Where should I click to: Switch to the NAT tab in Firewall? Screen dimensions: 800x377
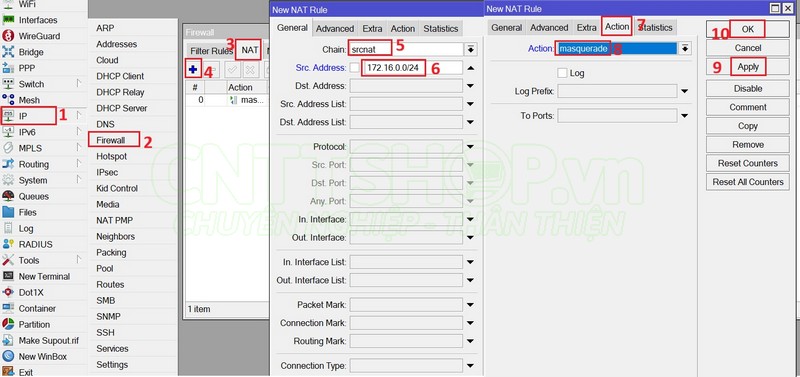pyautogui.click(x=250, y=51)
